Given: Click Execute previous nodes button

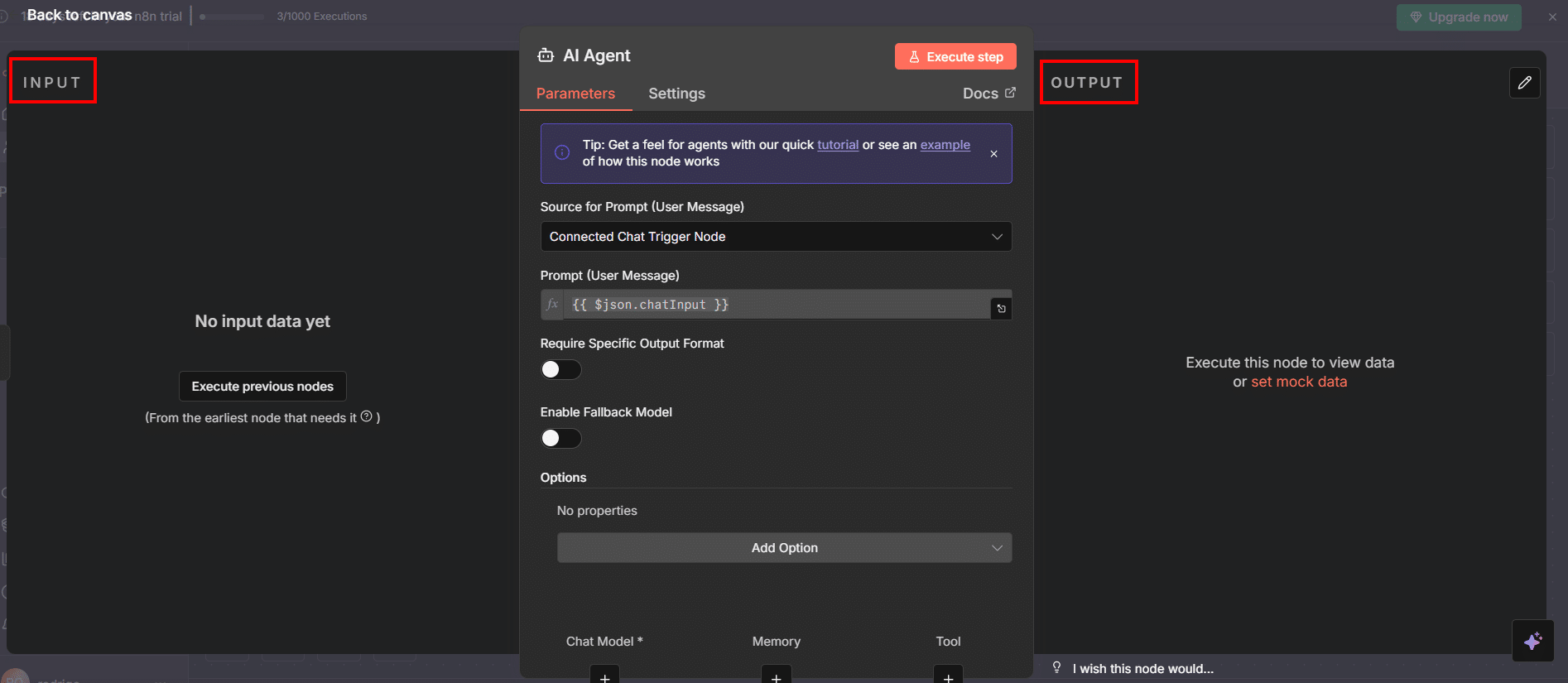Looking at the screenshot, I should click(x=262, y=387).
